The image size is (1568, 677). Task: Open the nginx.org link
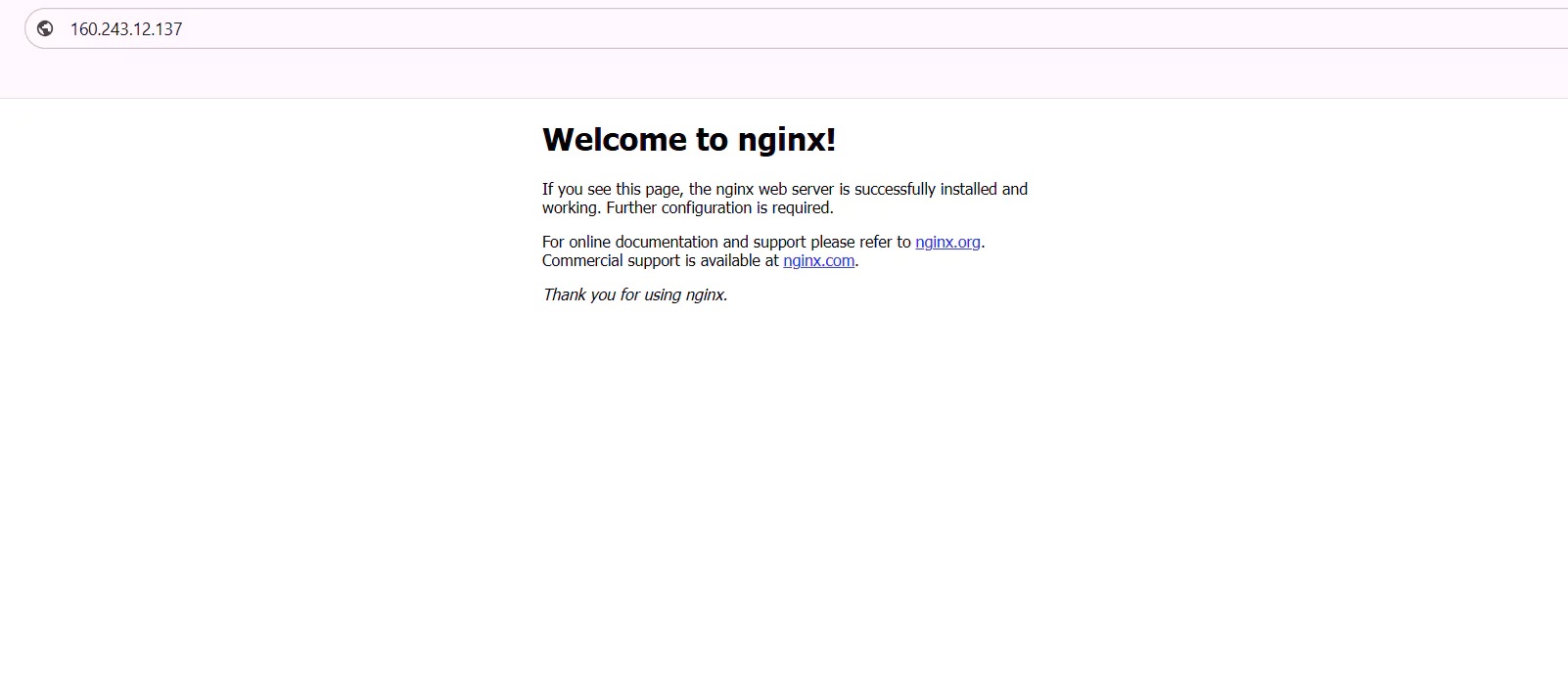pyautogui.click(x=947, y=242)
